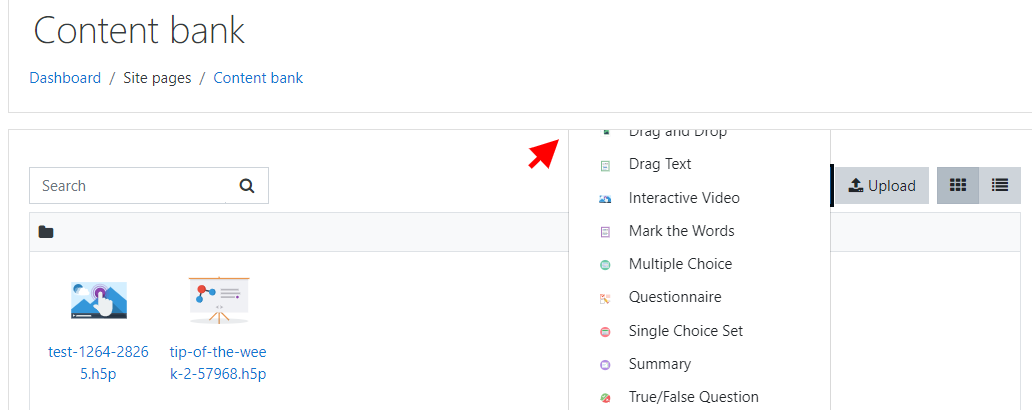Click the Questionnaire icon

[x=606, y=299]
